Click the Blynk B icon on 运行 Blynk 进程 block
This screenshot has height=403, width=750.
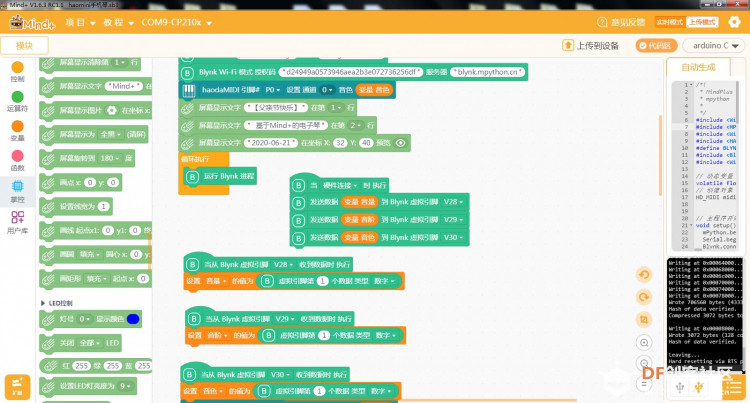(x=192, y=177)
